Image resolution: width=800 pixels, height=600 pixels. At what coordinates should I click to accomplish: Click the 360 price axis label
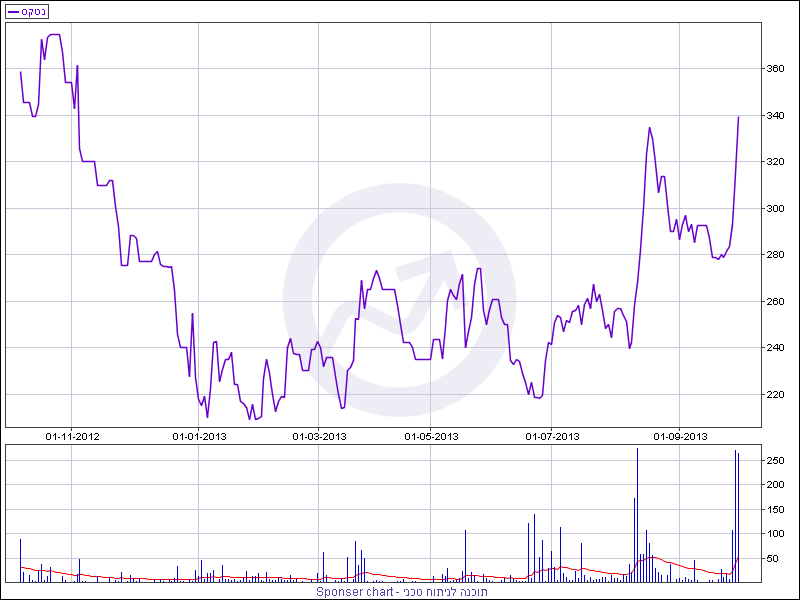coord(775,69)
